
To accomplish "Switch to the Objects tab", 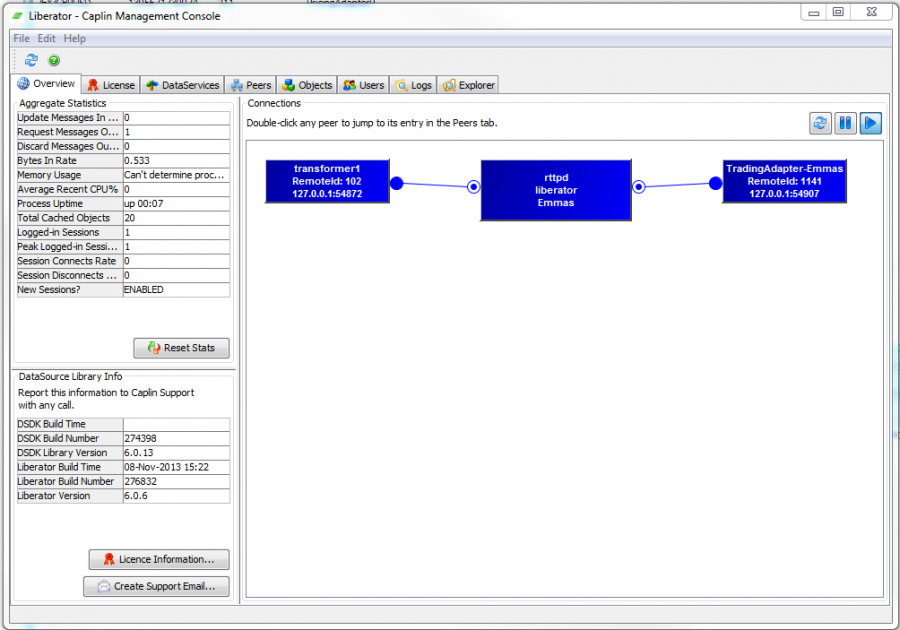I will click(308, 85).
